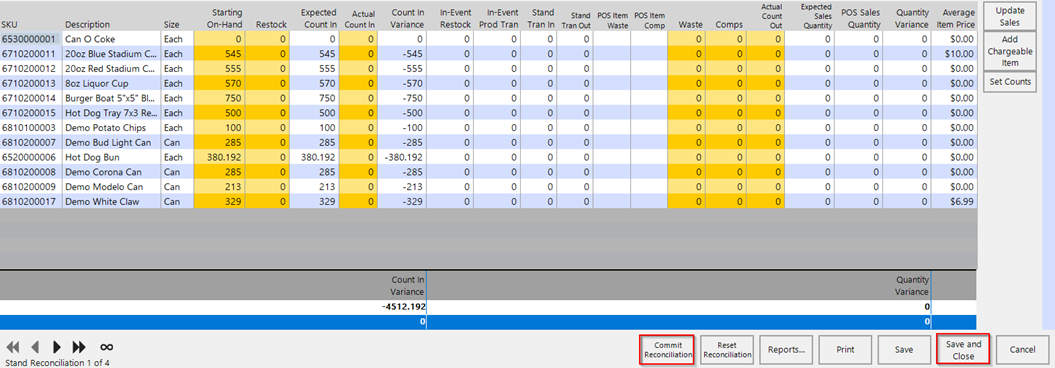Select the Demo Bud Light Can description
The image size is (1055, 368).
pyautogui.click(x=112, y=142)
